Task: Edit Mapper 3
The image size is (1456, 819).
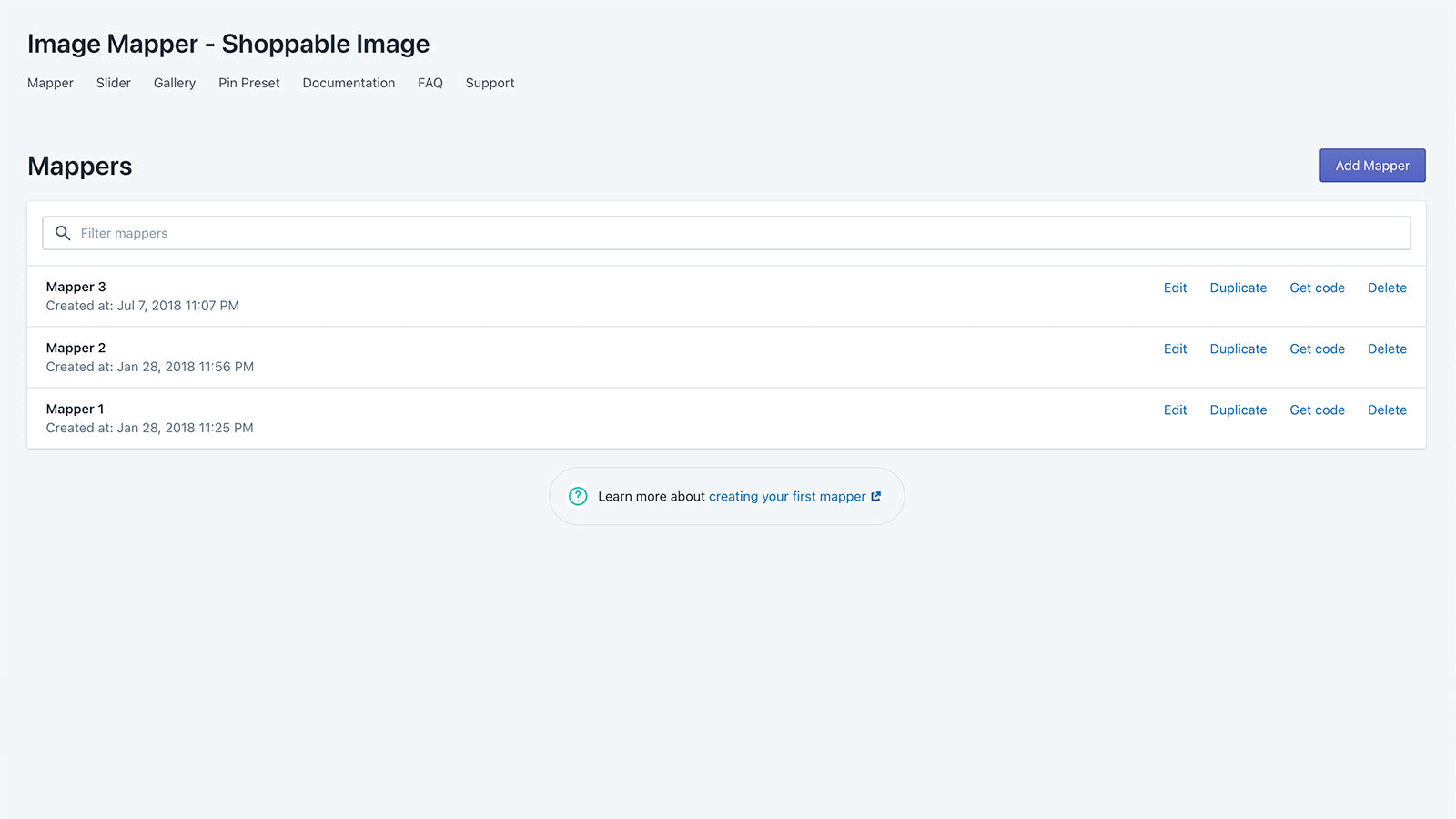Action: [x=1175, y=288]
